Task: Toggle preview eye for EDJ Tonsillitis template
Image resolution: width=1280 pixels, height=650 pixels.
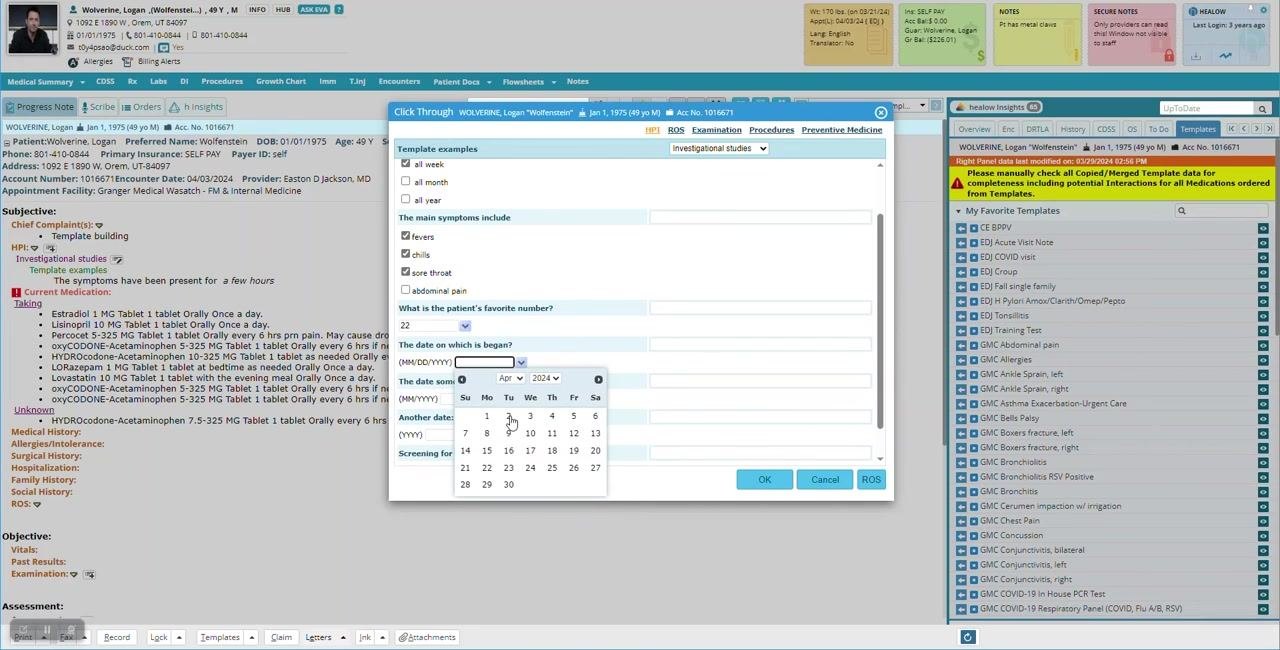Action: point(1263,316)
